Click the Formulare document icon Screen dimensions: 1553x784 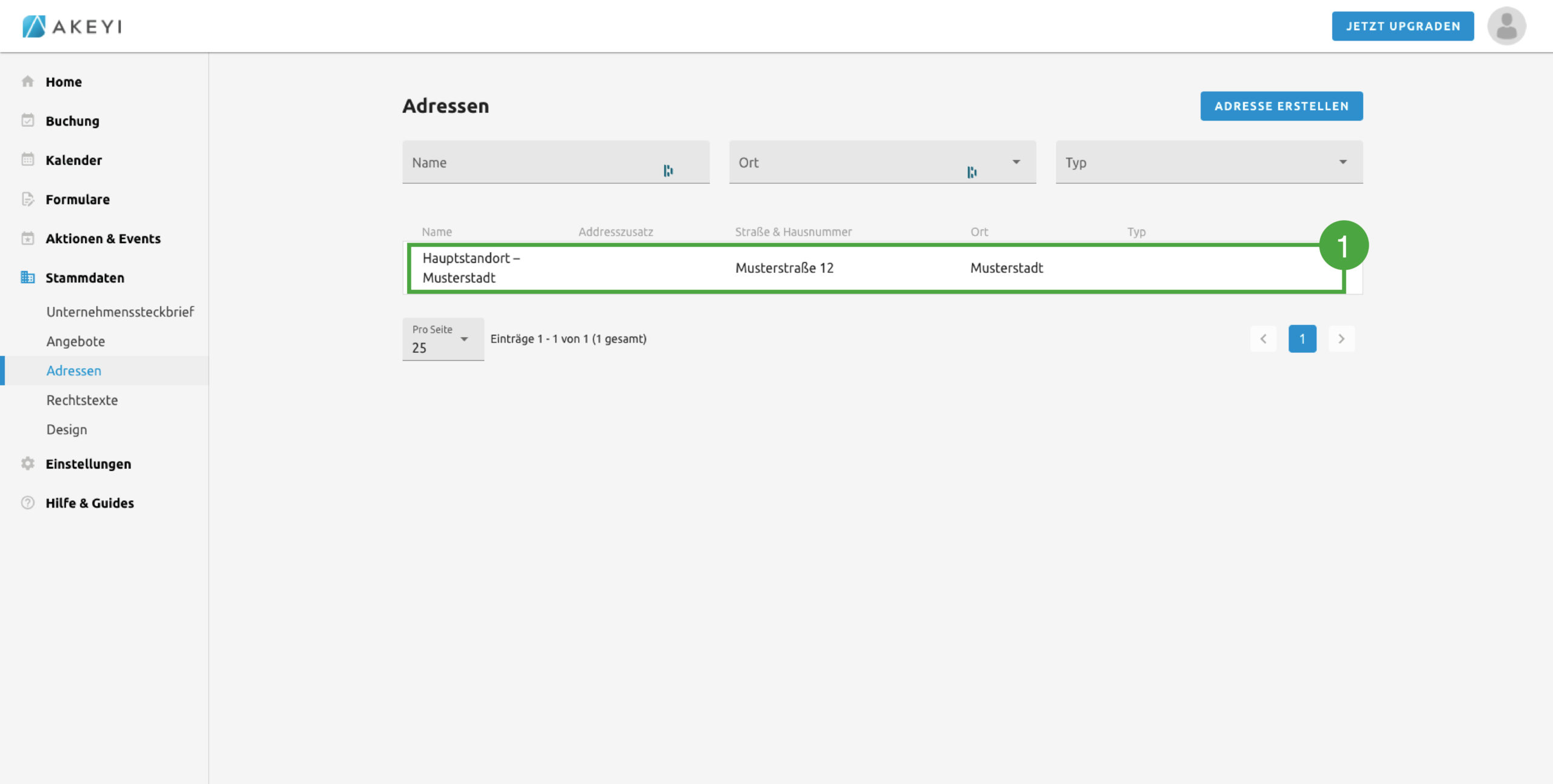click(28, 199)
